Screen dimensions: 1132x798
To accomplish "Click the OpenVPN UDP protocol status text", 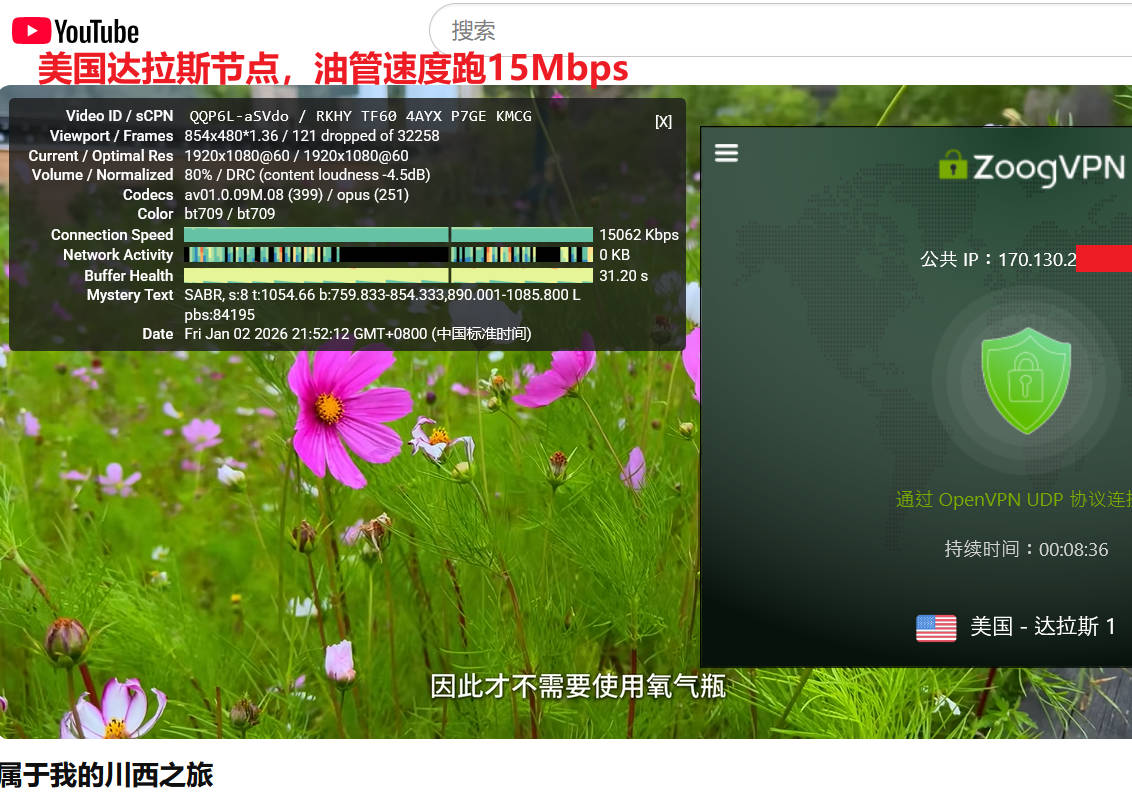I will (x=1012, y=499).
